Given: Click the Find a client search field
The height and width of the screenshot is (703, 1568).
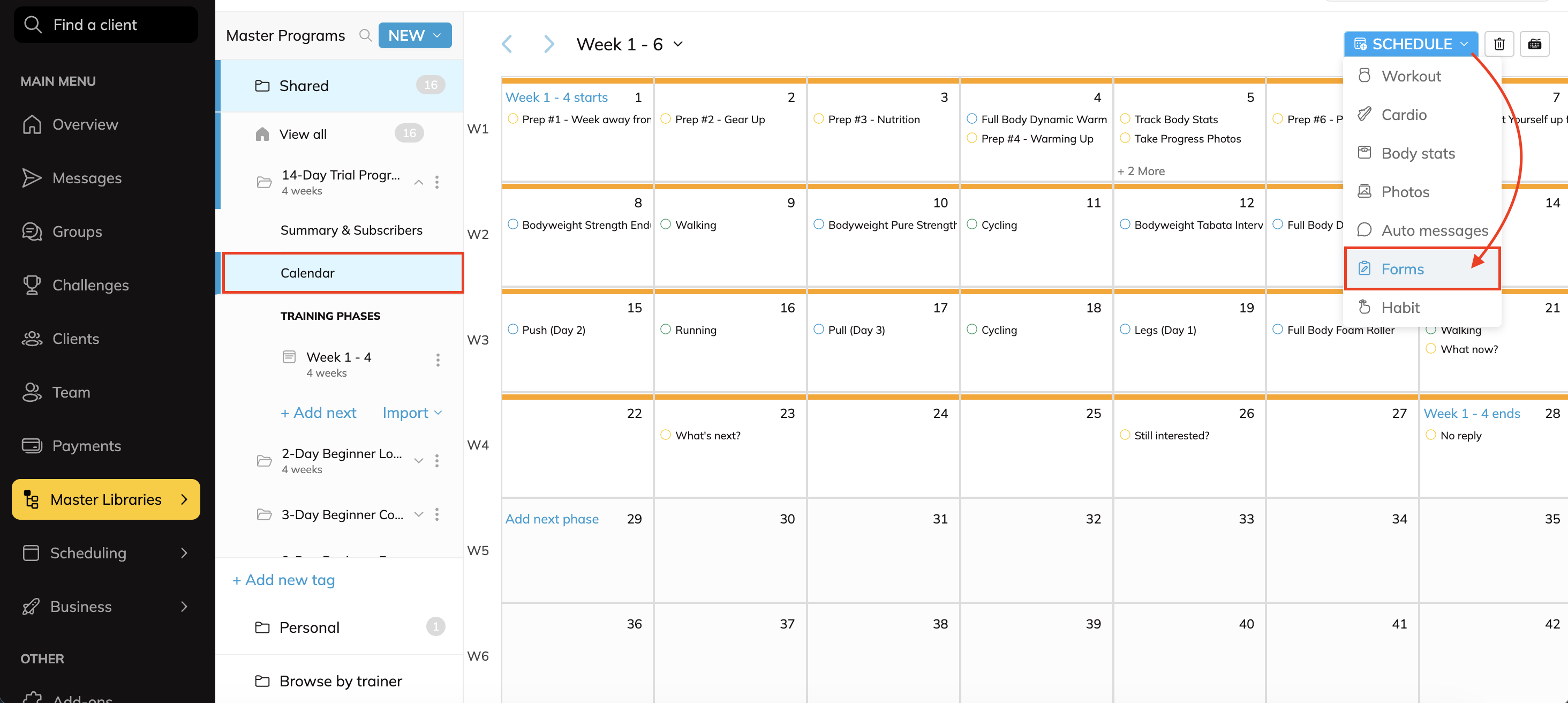Looking at the screenshot, I should pos(106,24).
